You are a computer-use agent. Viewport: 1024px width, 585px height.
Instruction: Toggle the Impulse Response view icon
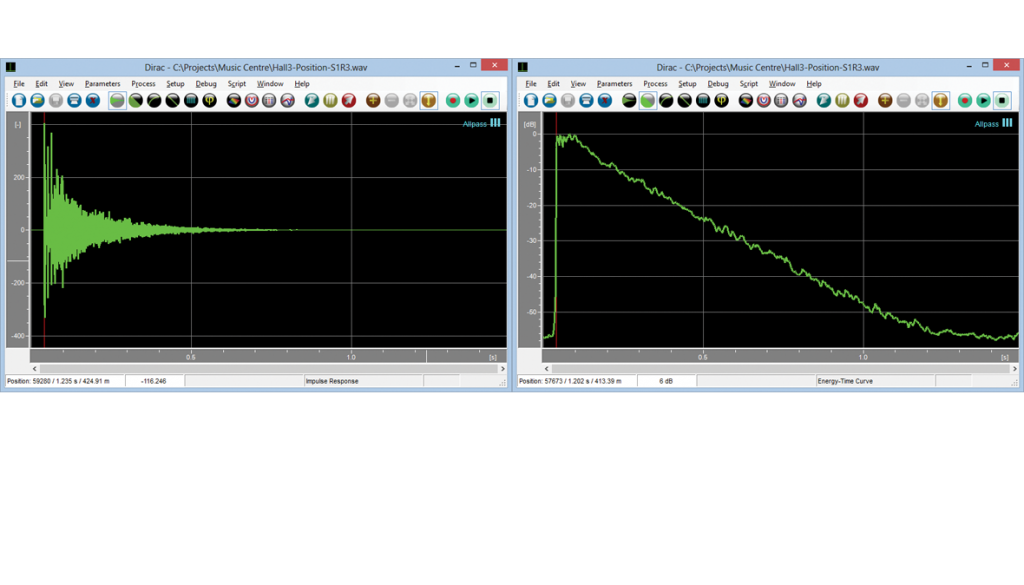115,101
